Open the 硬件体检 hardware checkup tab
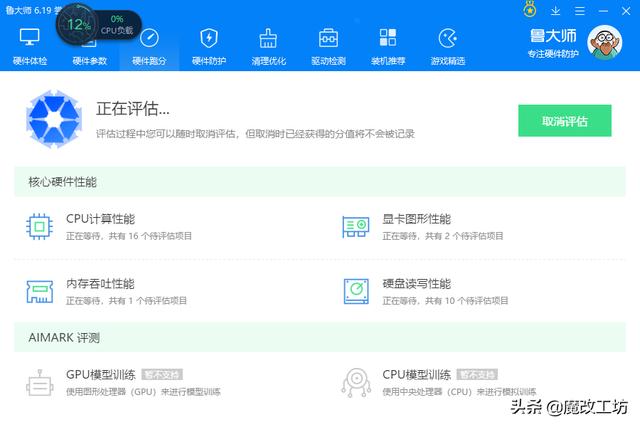The height and width of the screenshot is (427, 640). (x=30, y=46)
